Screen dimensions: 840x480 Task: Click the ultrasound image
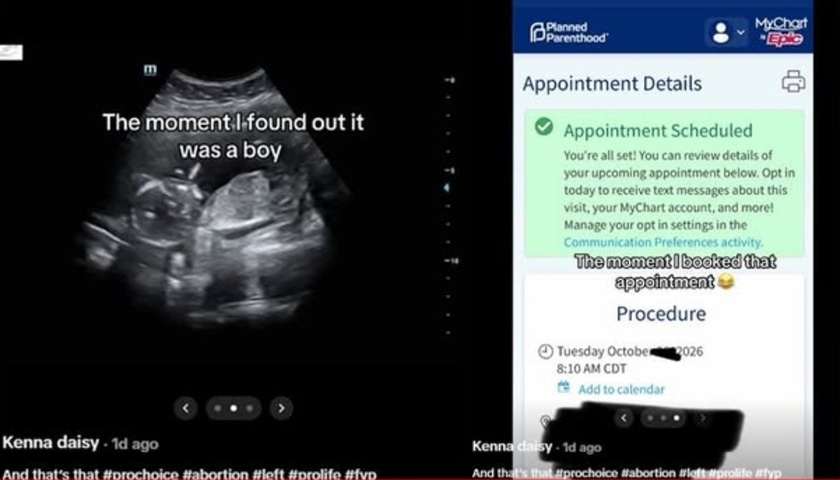[214, 198]
